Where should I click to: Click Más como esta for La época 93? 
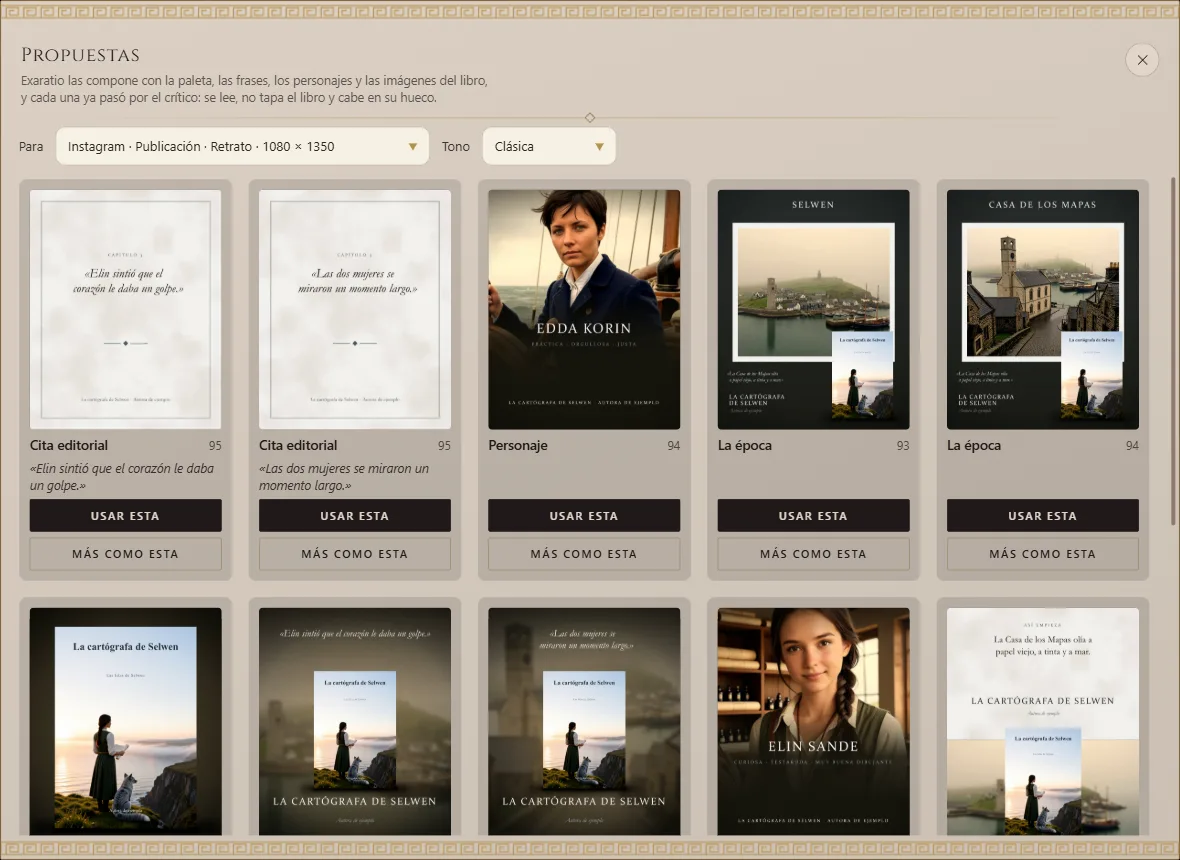click(814, 554)
